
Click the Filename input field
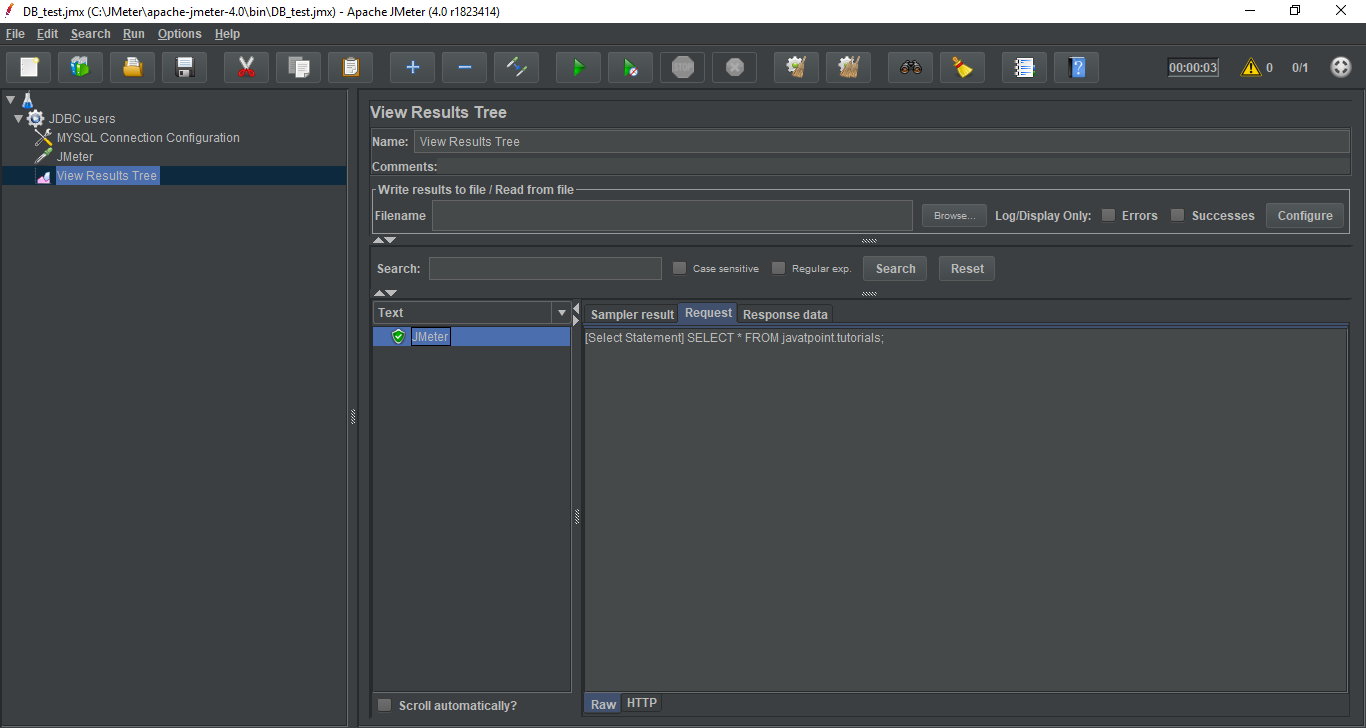pyautogui.click(x=672, y=216)
